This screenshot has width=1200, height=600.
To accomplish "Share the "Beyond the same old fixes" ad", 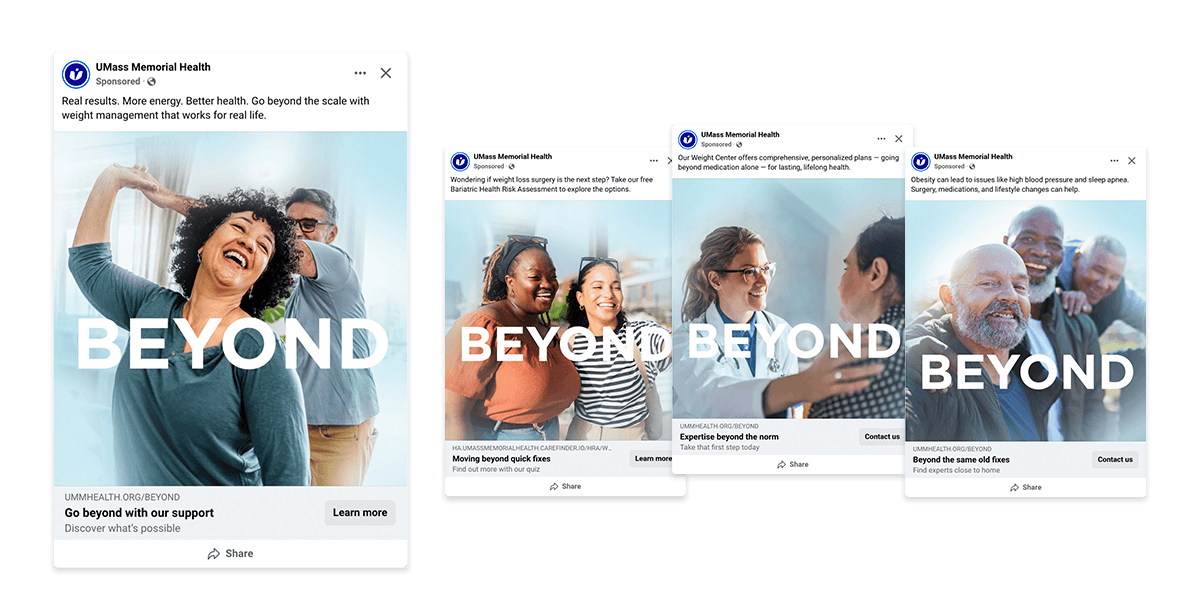I will pyautogui.click(x=1025, y=487).
